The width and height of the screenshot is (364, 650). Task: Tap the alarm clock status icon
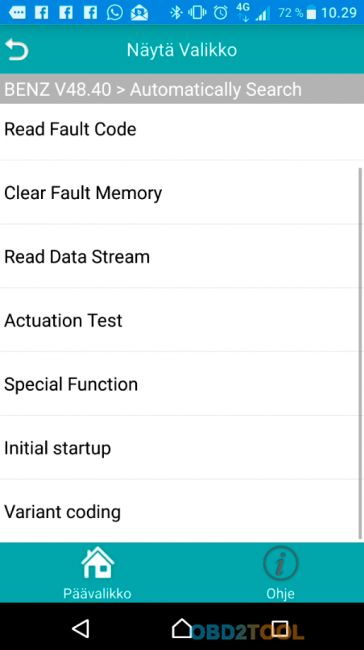coord(221,13)
